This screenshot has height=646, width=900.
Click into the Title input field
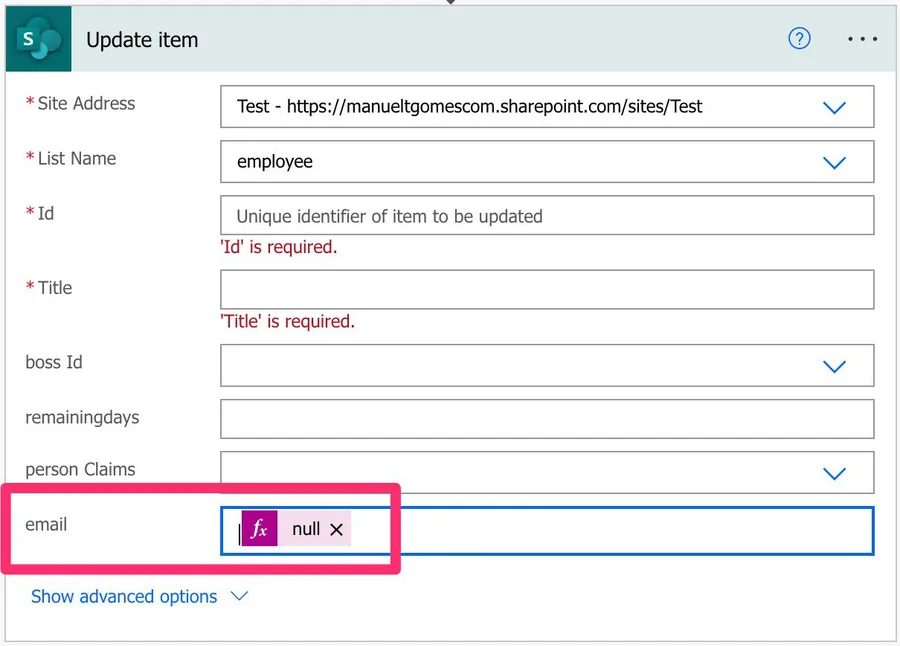pyautogui.click(x=546, y=290)
